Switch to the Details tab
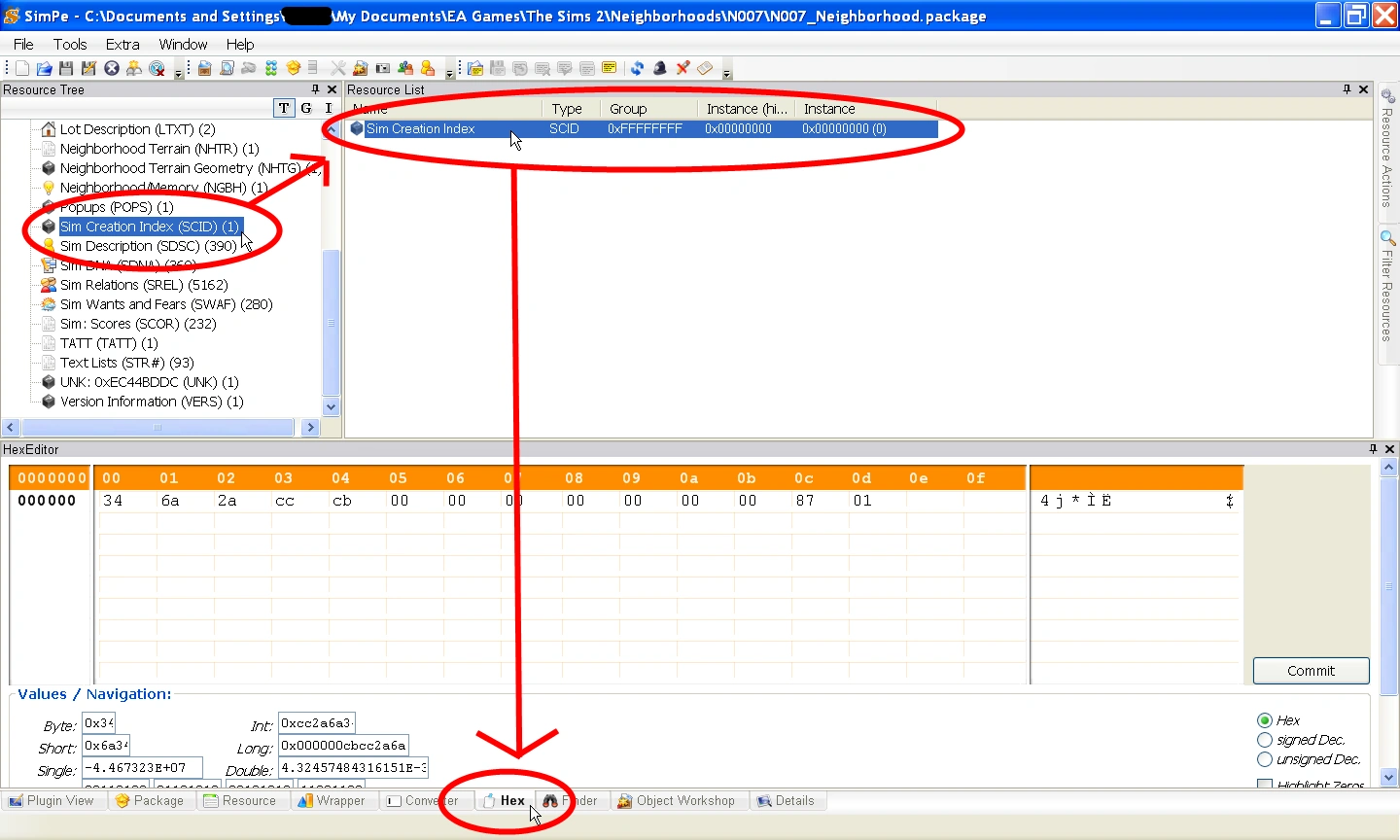Screen dimensions: 1400x840 [x=787, y=801]
